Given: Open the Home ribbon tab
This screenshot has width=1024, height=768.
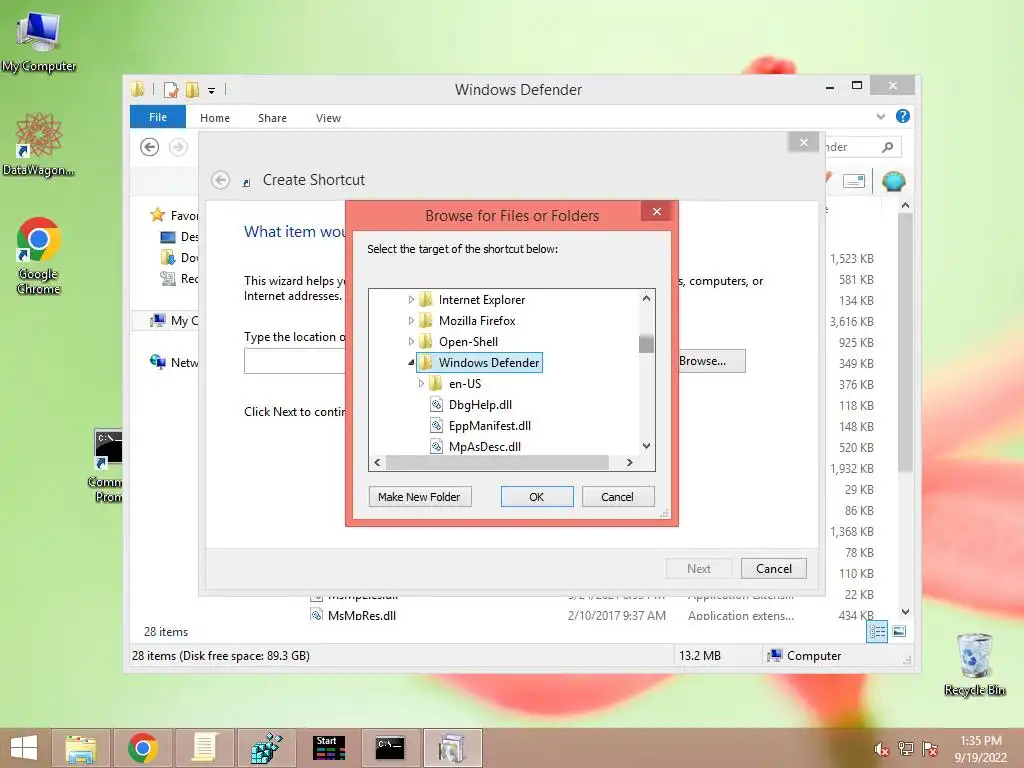Looking at the screenshot, I should point(215,118).
